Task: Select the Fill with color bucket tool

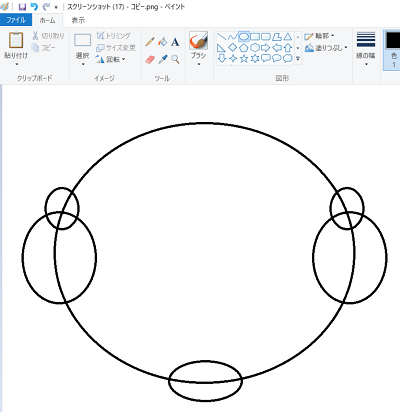Action: 163,42
